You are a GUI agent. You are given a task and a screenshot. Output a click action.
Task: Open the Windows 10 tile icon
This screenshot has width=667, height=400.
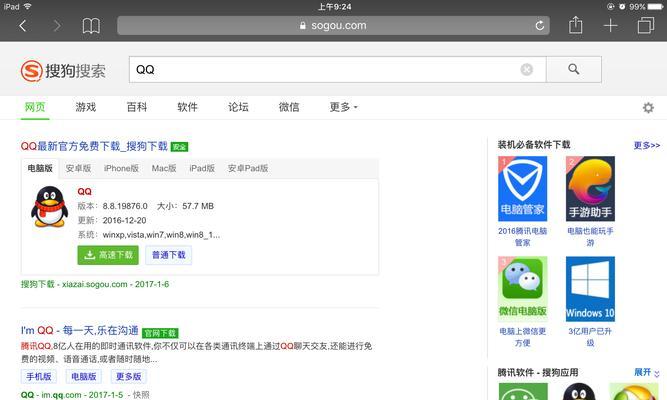tap(590, 289)
